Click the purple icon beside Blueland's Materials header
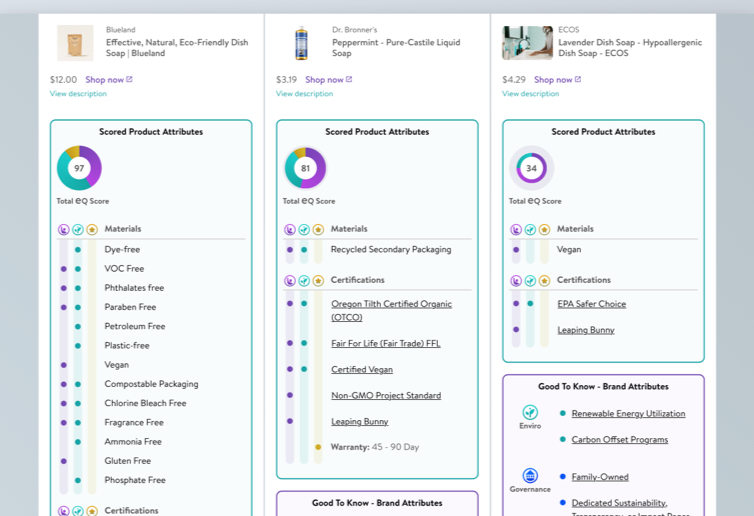The width and height of the screenshot is (754, 516). [x=64, y=230]
